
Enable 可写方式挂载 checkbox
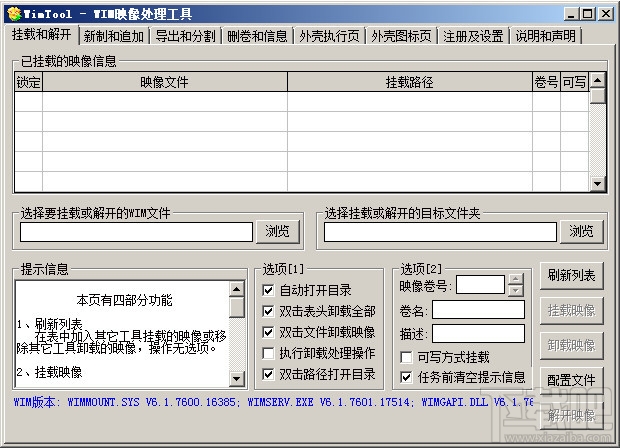(x=406, y=357)
